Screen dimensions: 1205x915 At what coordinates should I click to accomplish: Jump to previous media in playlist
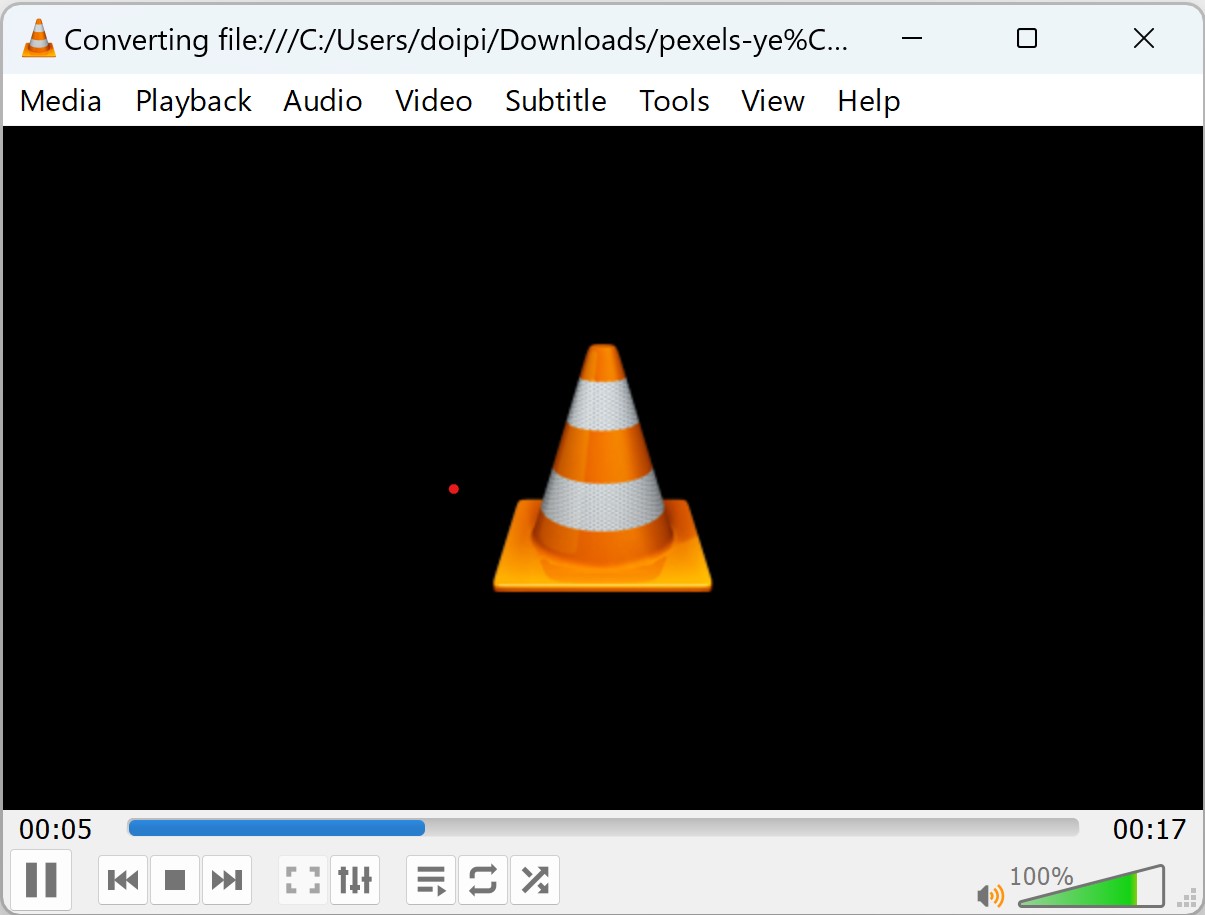[x=123, y=880]
